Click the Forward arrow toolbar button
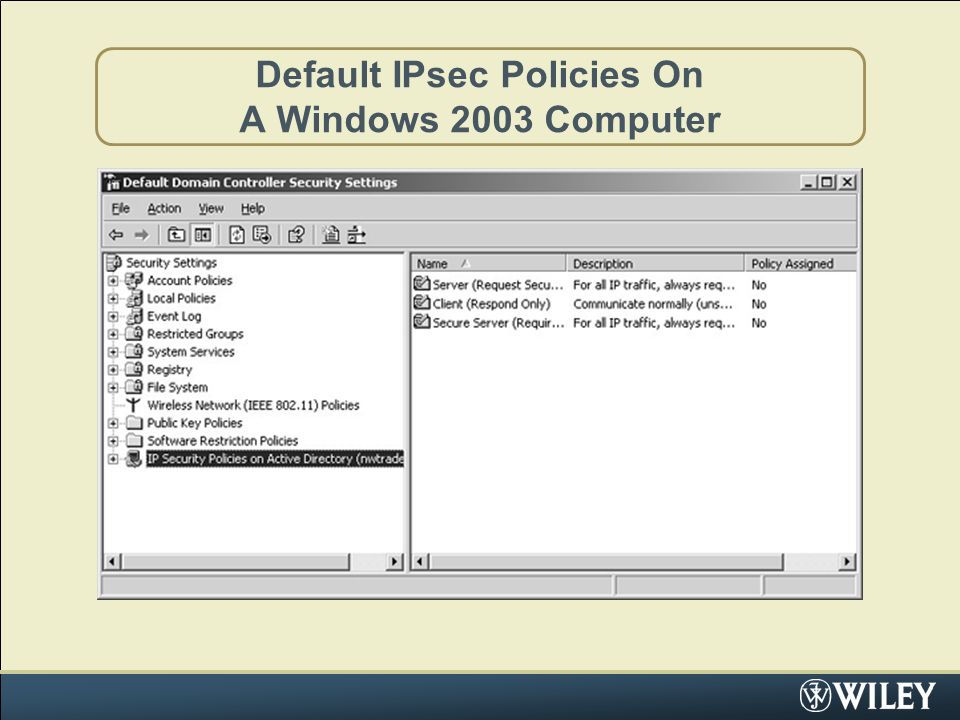Viewport: 960px width, 720px height. click(141, 234)
